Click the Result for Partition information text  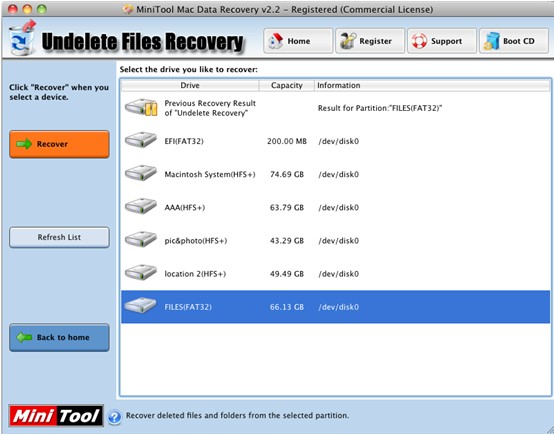coord(380,108)
